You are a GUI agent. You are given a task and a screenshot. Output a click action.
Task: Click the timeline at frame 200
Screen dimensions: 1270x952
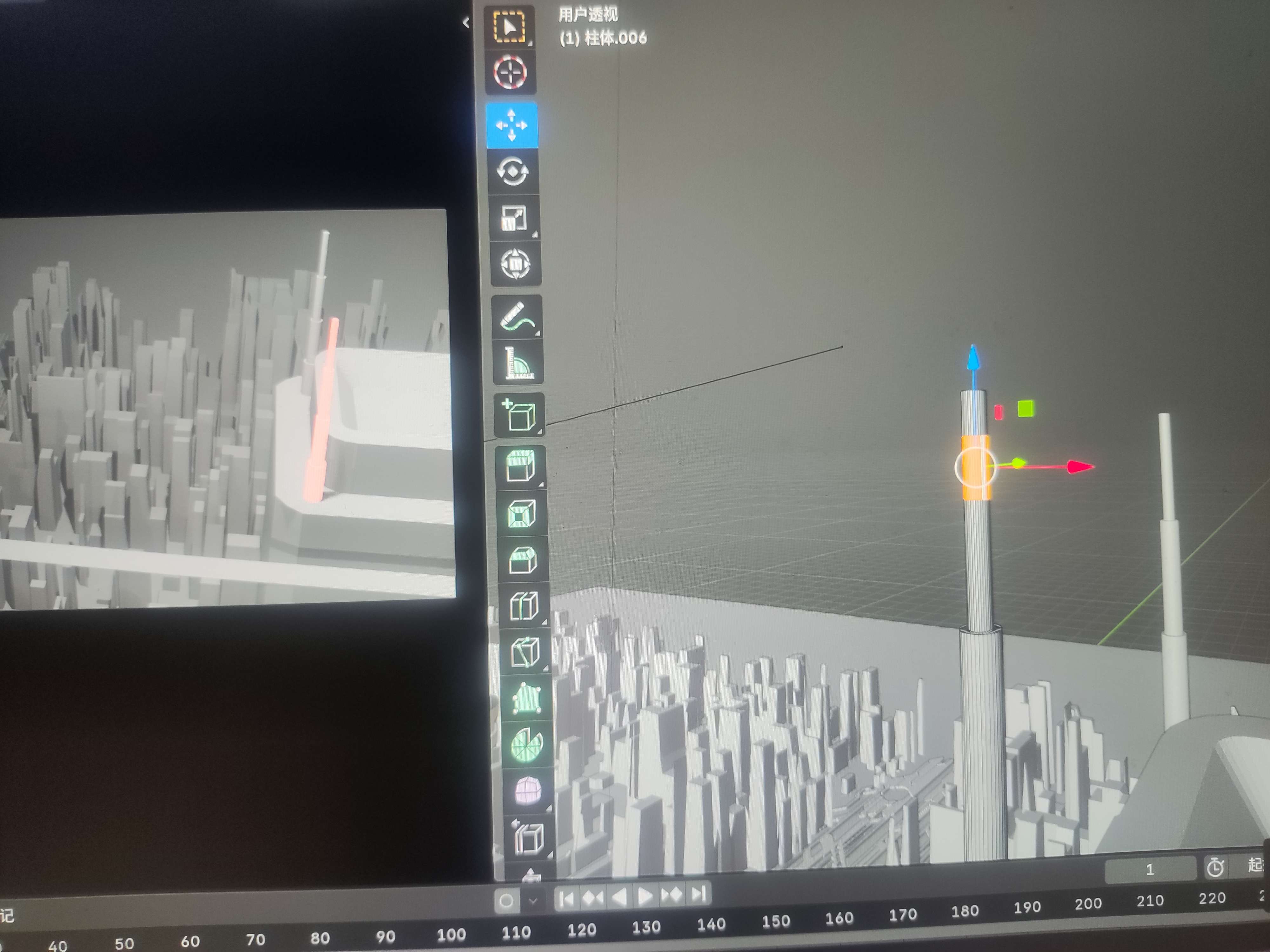coord(1088,904)
